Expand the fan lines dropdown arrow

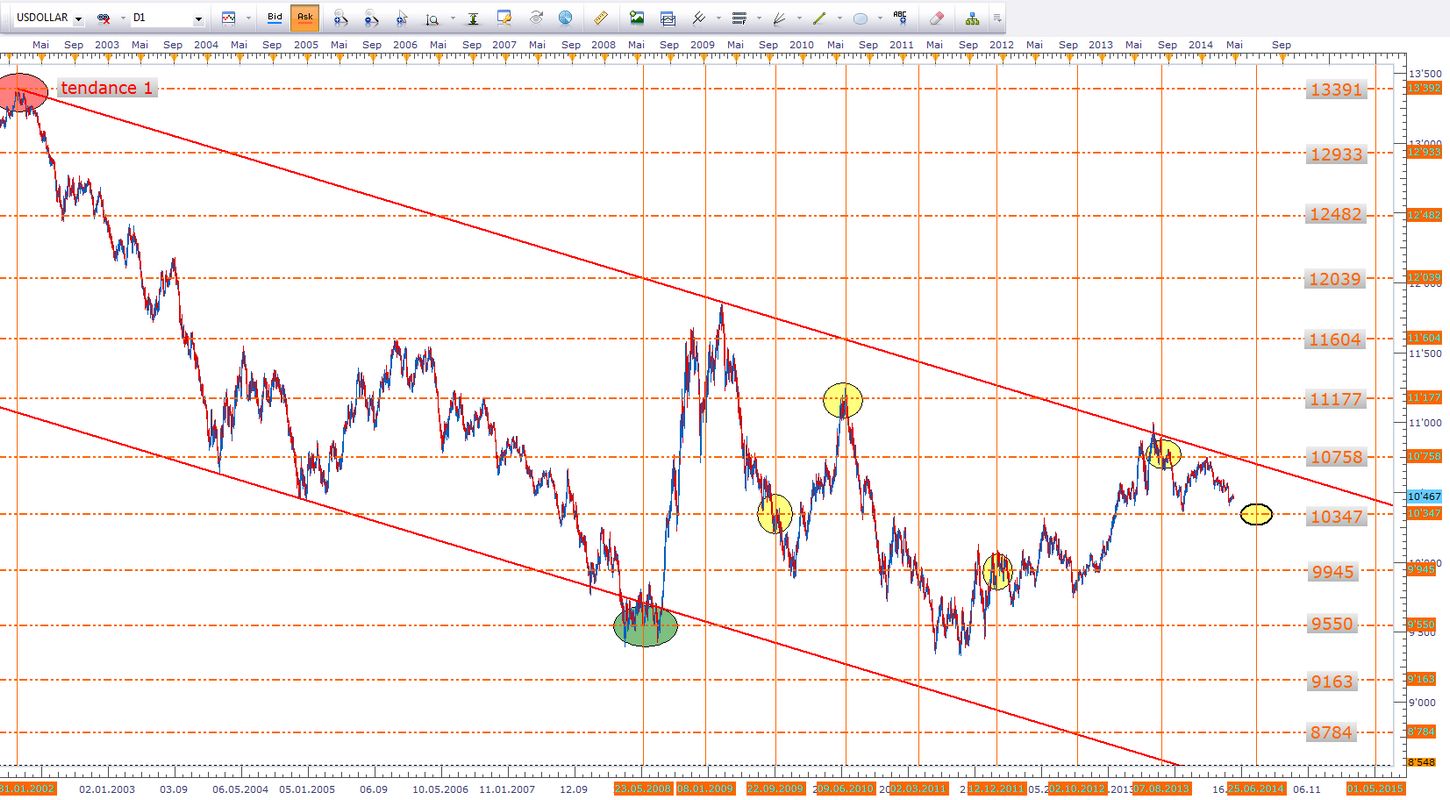(x=798, y=19)
